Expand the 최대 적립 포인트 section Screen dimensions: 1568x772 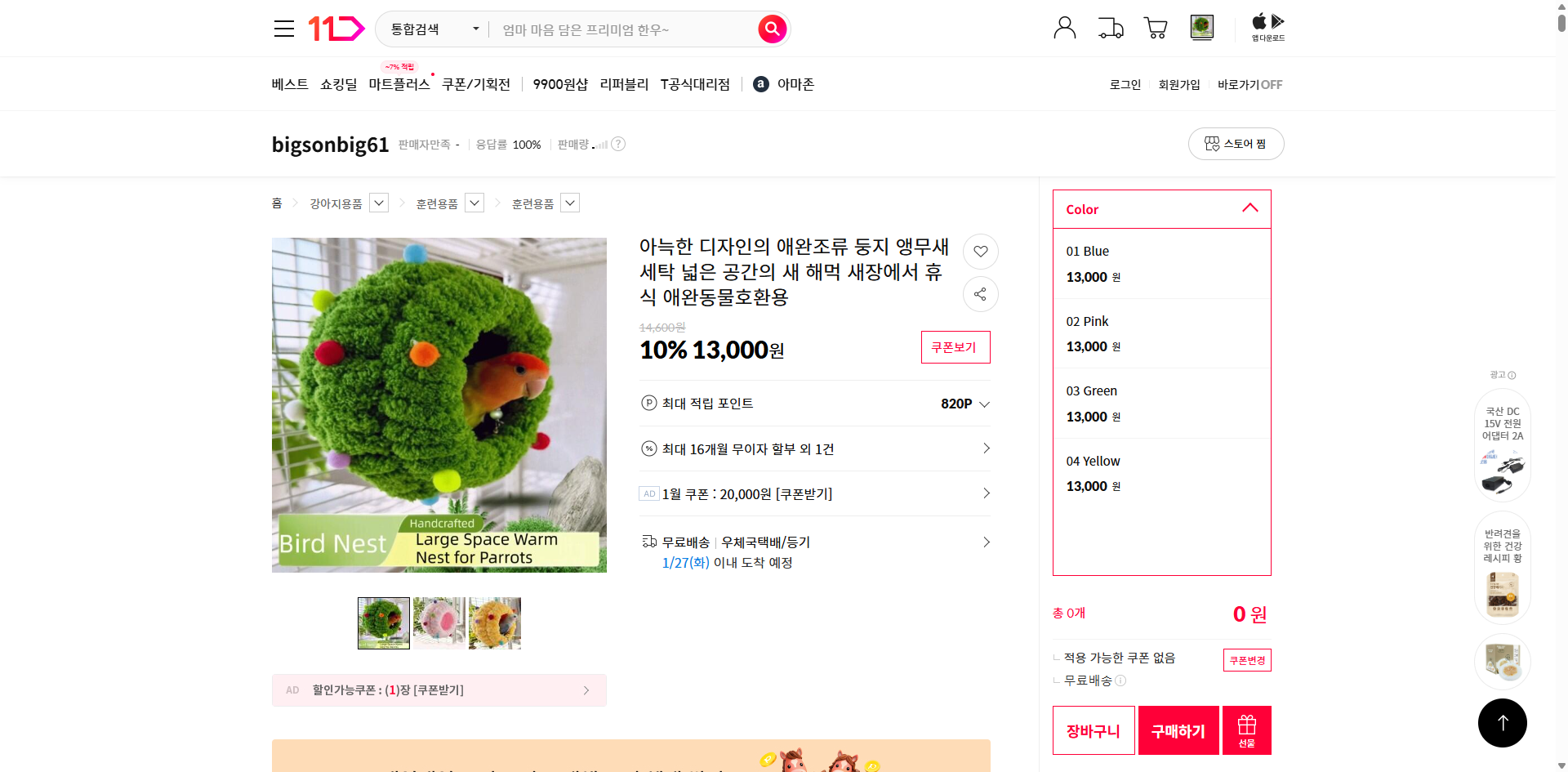point(984,403)
